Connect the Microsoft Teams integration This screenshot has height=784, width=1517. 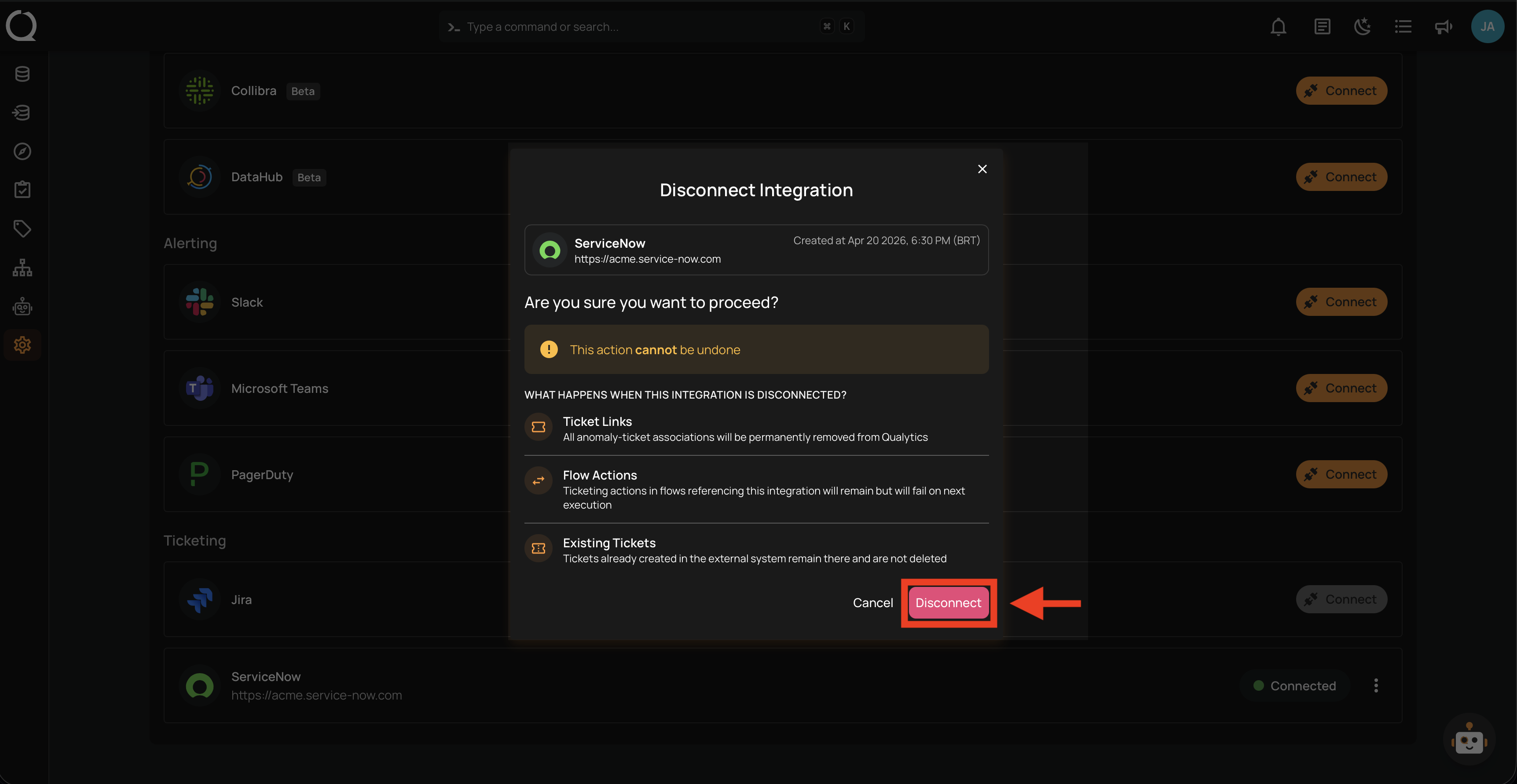[1341, 388]
